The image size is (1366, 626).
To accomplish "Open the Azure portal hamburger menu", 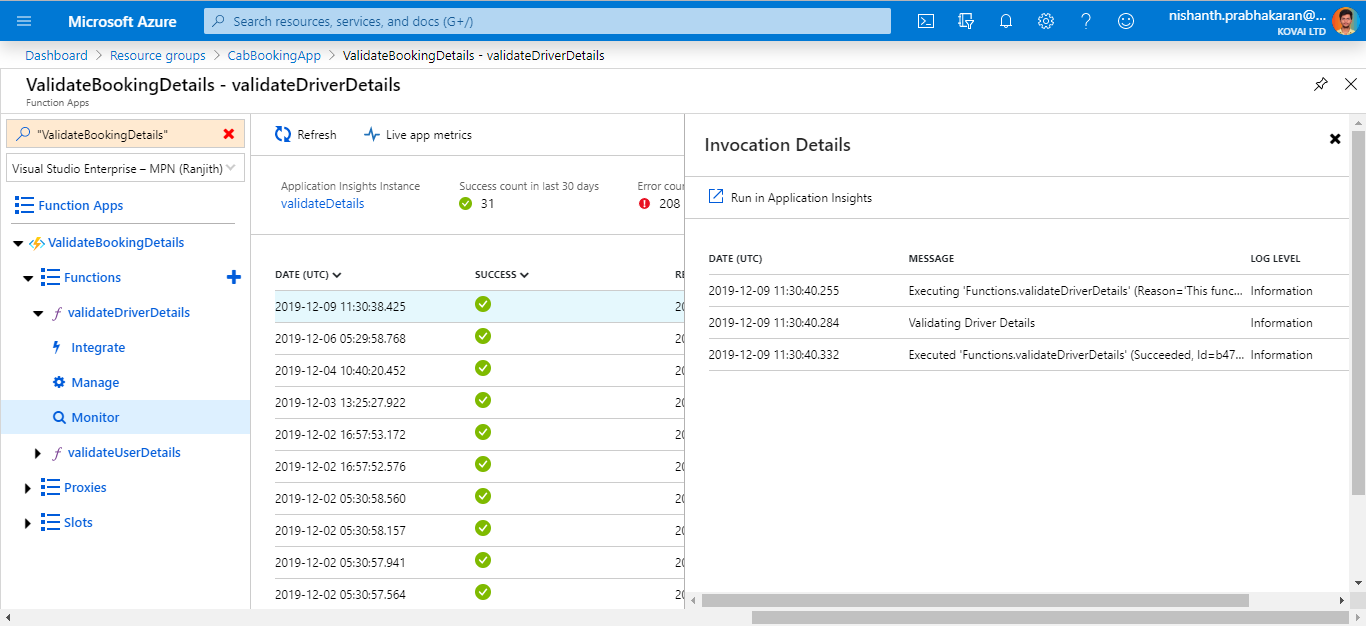I will point(24,21).
